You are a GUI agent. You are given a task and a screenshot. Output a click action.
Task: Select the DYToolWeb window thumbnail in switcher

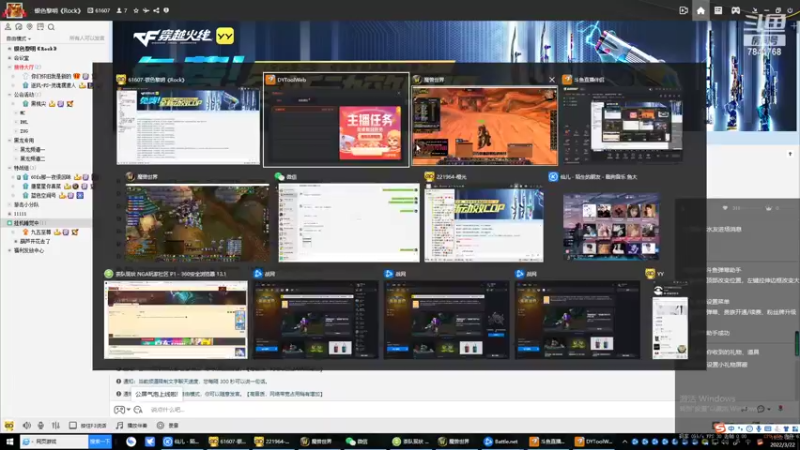pos(336,120)
